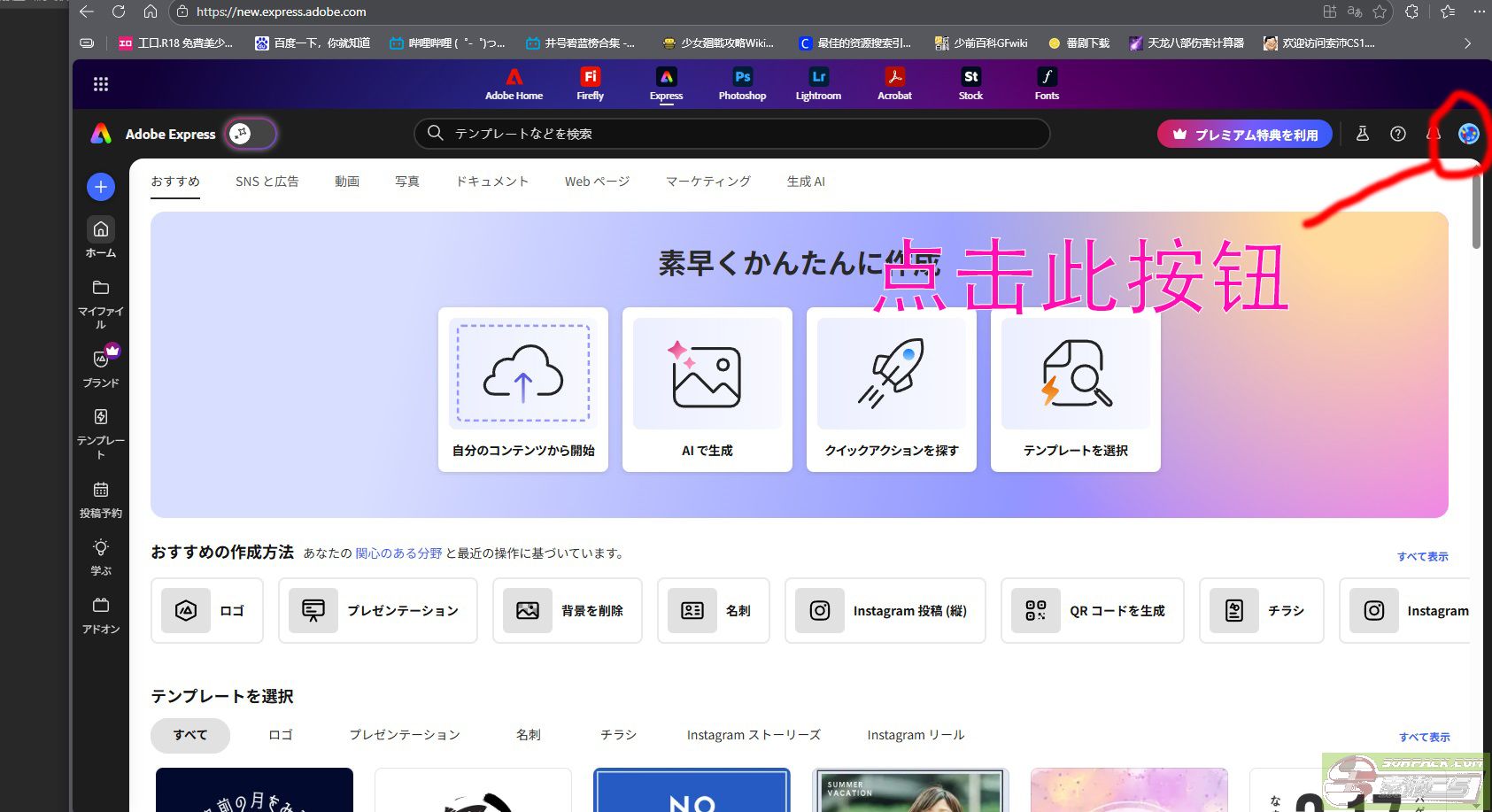Click the page vertical scrollbar

click(1476, 213)
